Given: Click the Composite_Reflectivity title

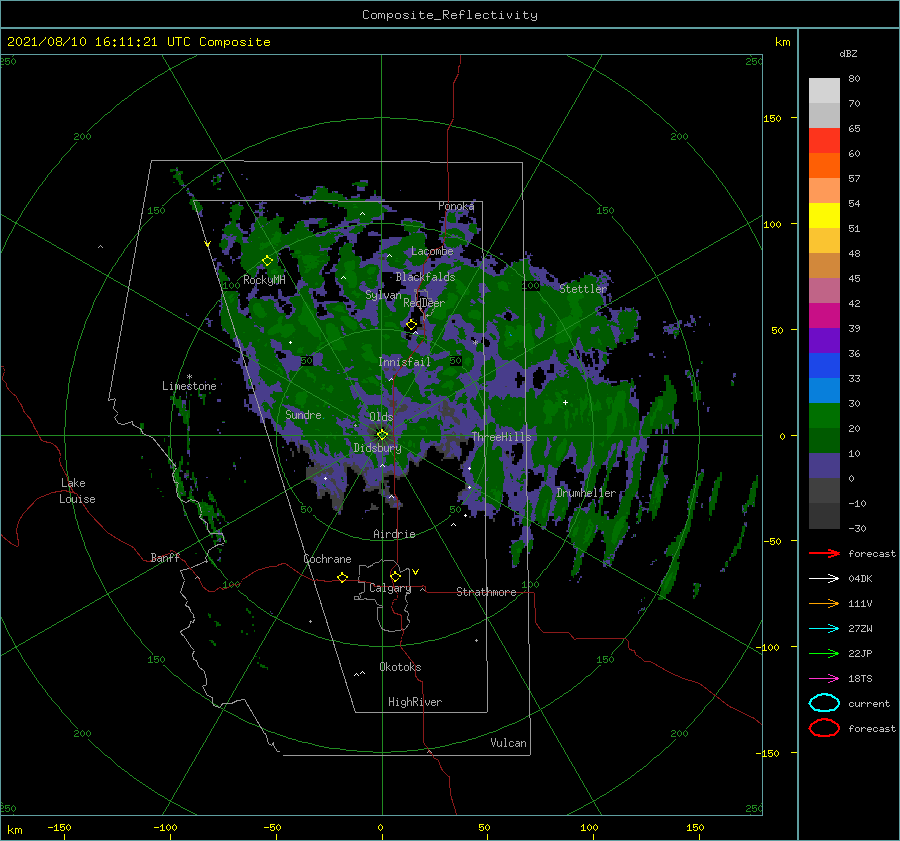Looking at the screenshot, I should click(x=450, y=15).
